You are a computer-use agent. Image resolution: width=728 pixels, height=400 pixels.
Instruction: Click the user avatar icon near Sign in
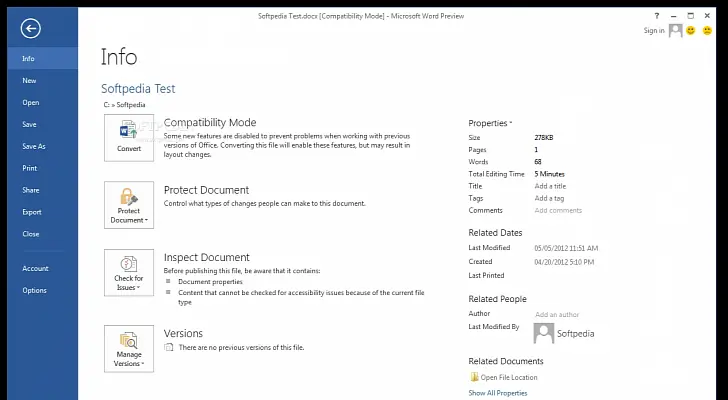point(675,31)
